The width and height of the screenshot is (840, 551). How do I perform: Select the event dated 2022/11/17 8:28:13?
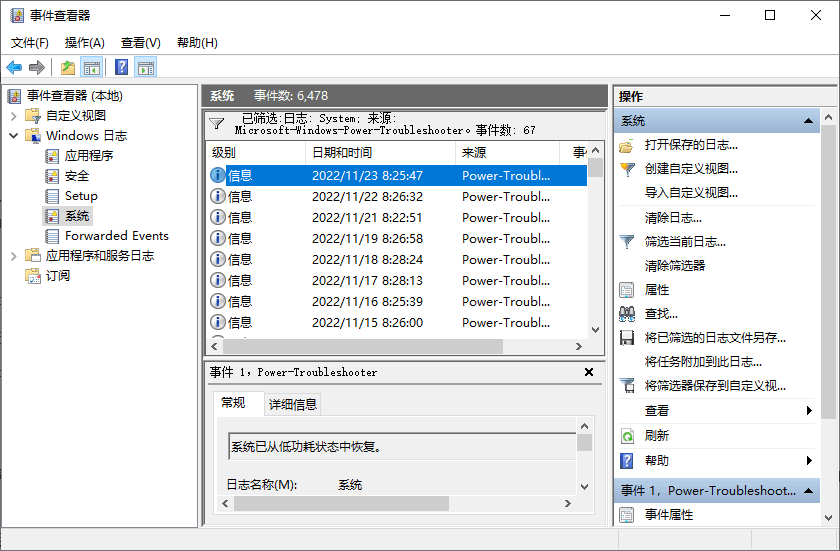397,281
